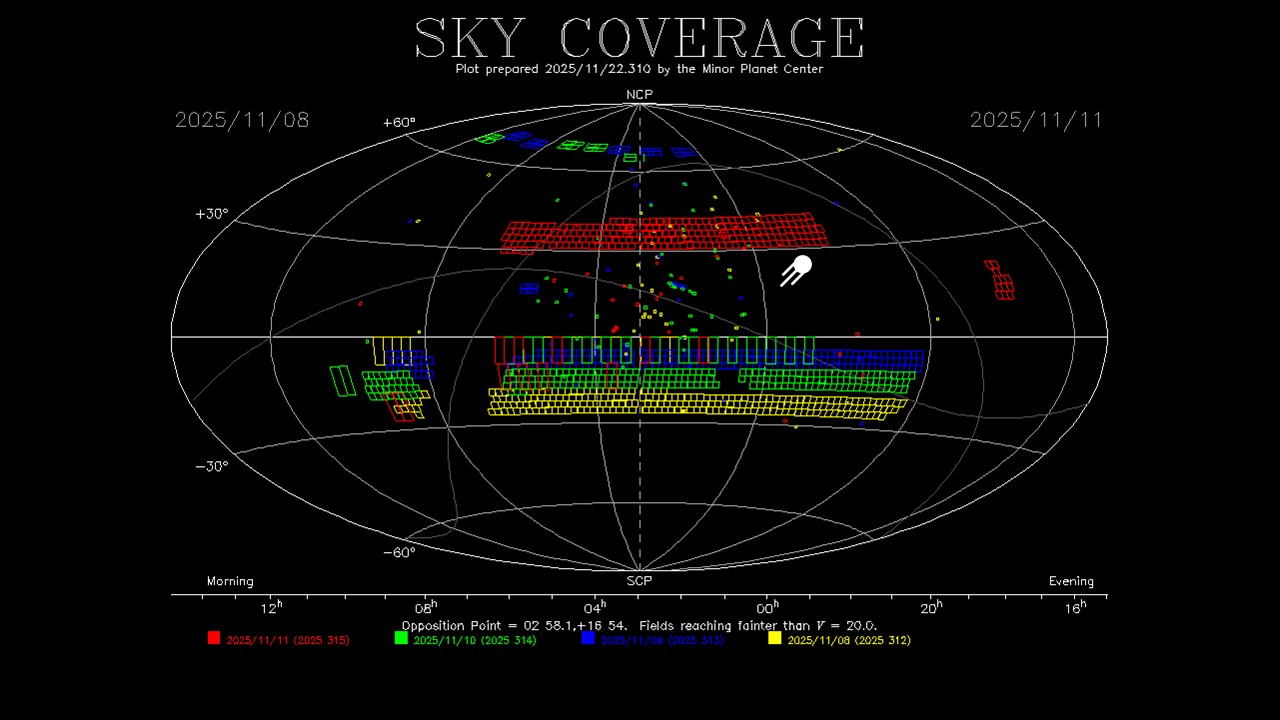This screenshot has width=1280, height=720.
Task: Click the Evening label at lower right
Action: tap(1071, 581)
